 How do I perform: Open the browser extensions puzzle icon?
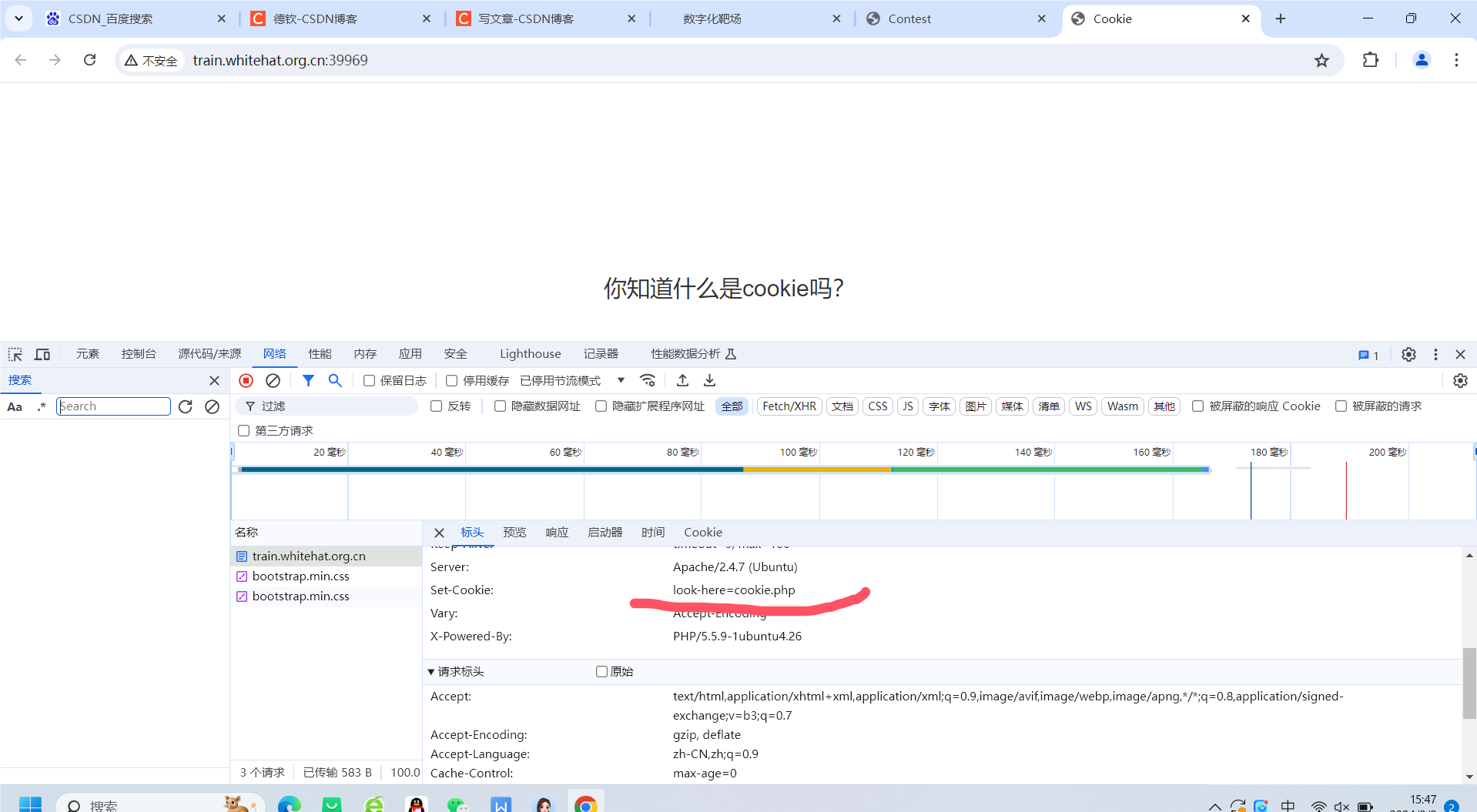pyautogui.click(x=1371, y=60)
